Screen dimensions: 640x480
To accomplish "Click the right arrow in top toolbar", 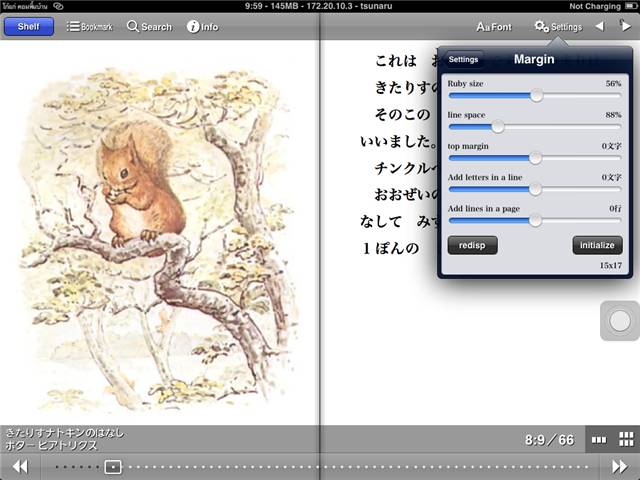I will click(625, 26).
